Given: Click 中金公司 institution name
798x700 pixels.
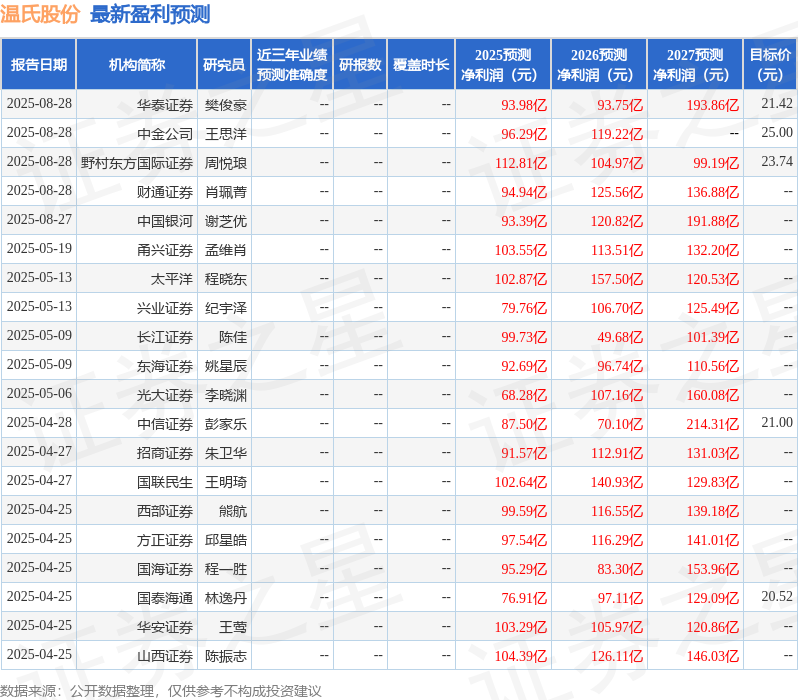Looking at the screenshot, I should pyautogui.click(x=164, y=134).
